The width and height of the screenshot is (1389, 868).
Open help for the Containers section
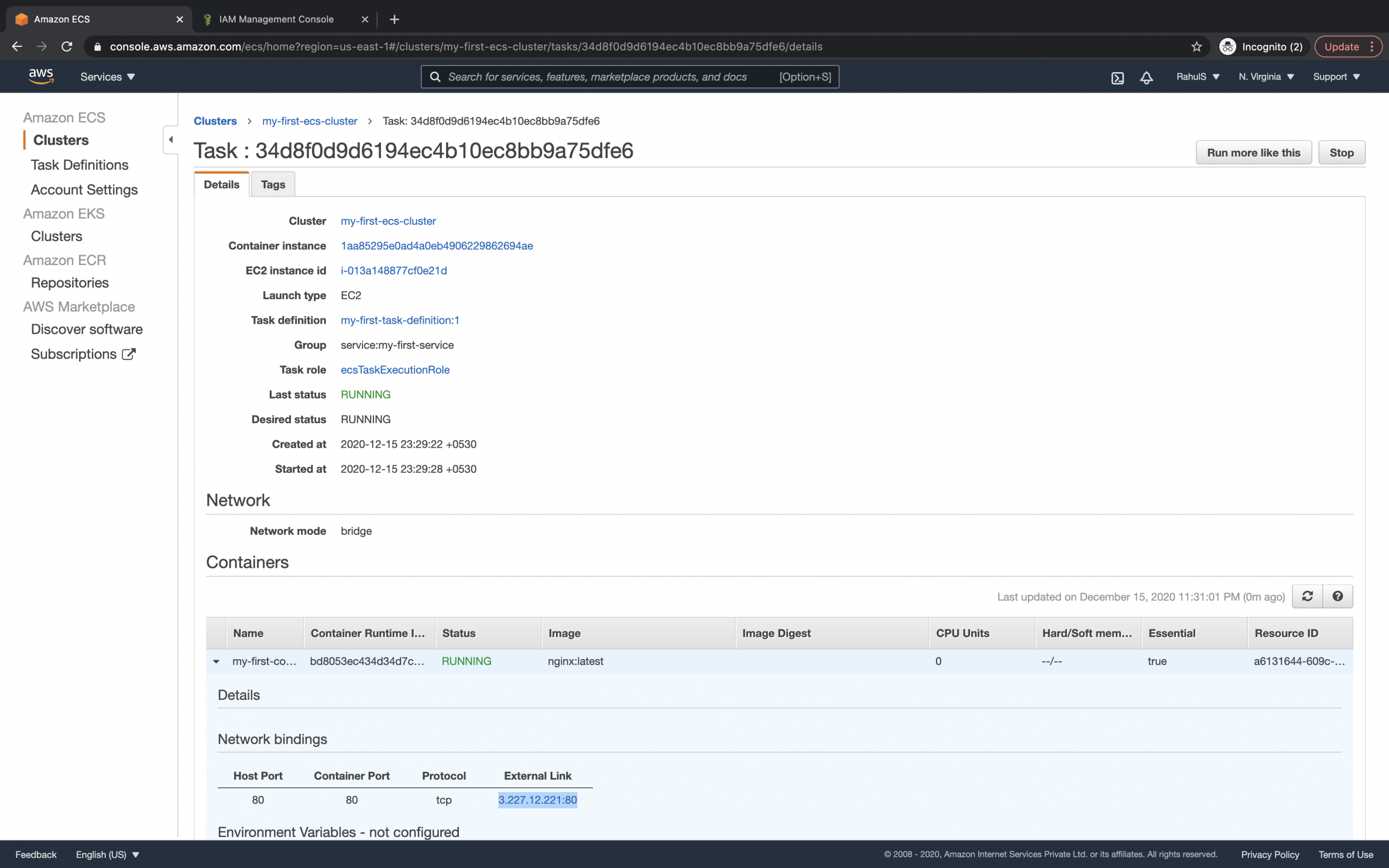[x=1337, y=597]
